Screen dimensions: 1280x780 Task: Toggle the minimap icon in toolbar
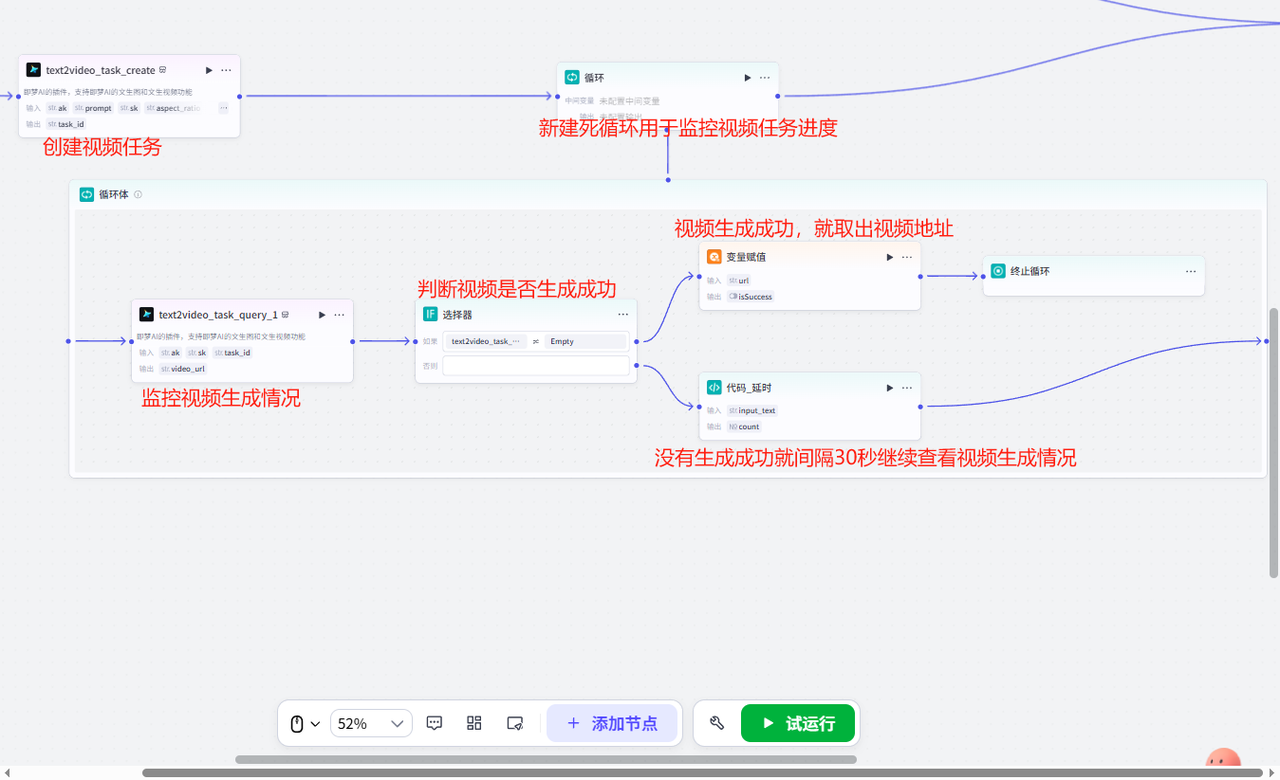click(x=515, y=723)
